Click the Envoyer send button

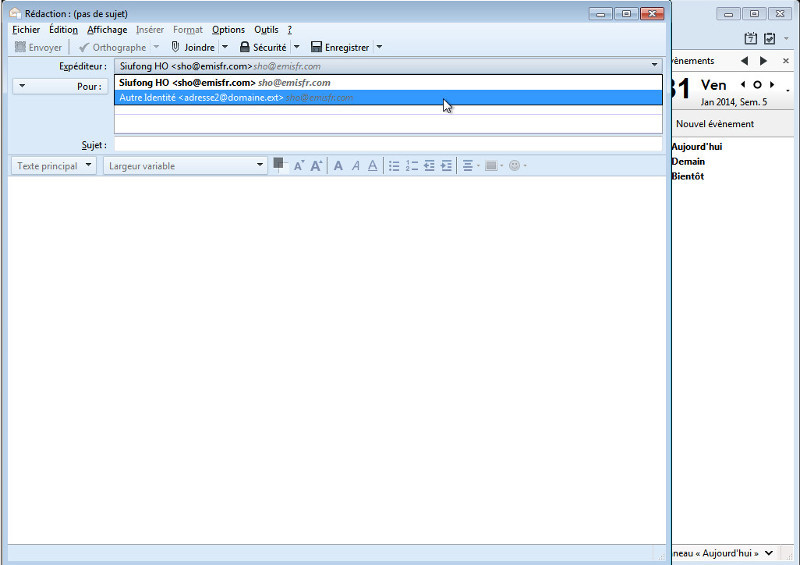click(39, 47)
